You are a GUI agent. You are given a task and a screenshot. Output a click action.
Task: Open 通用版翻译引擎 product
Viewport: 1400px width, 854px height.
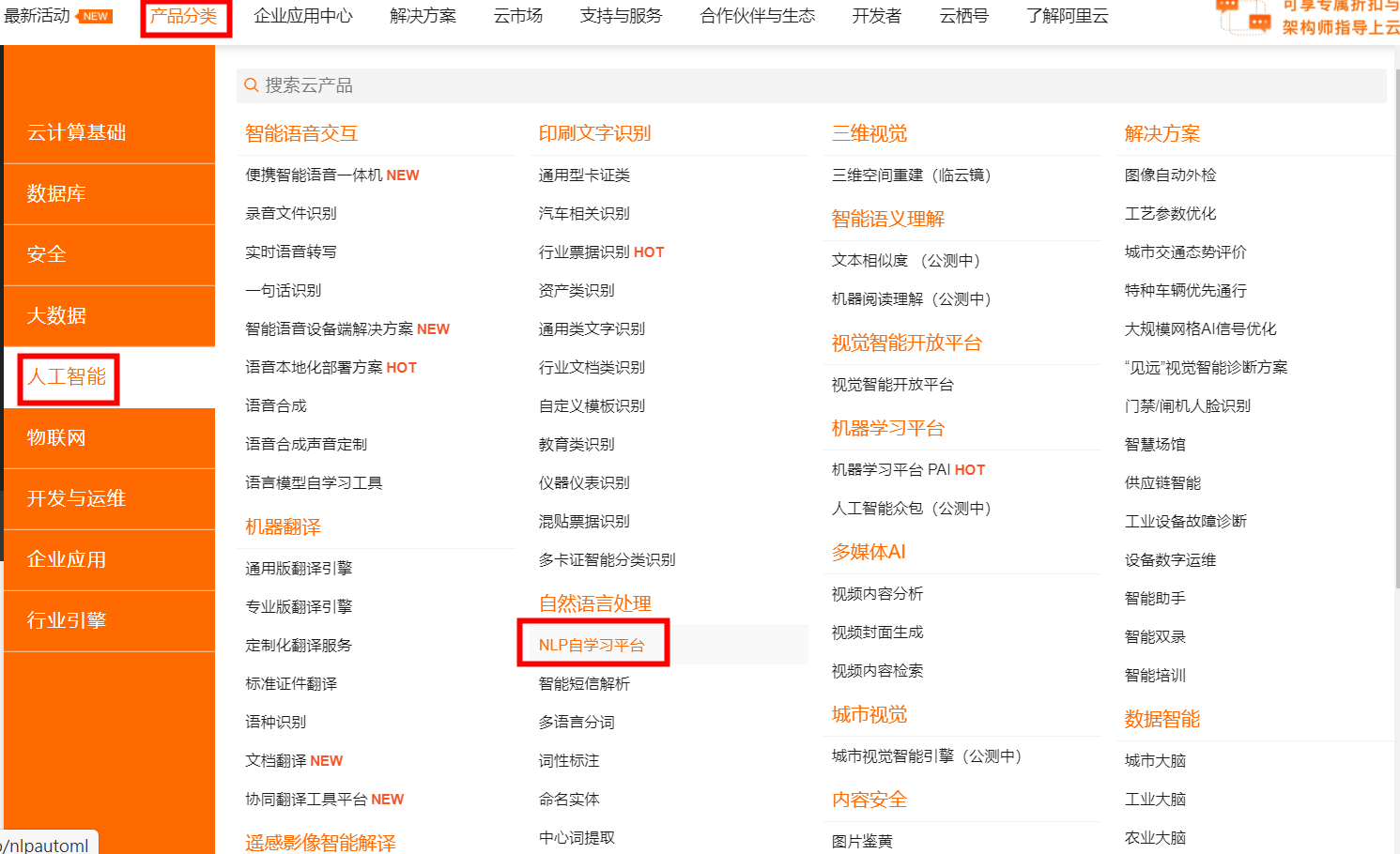pyautogui.click(x=299, y=569)
